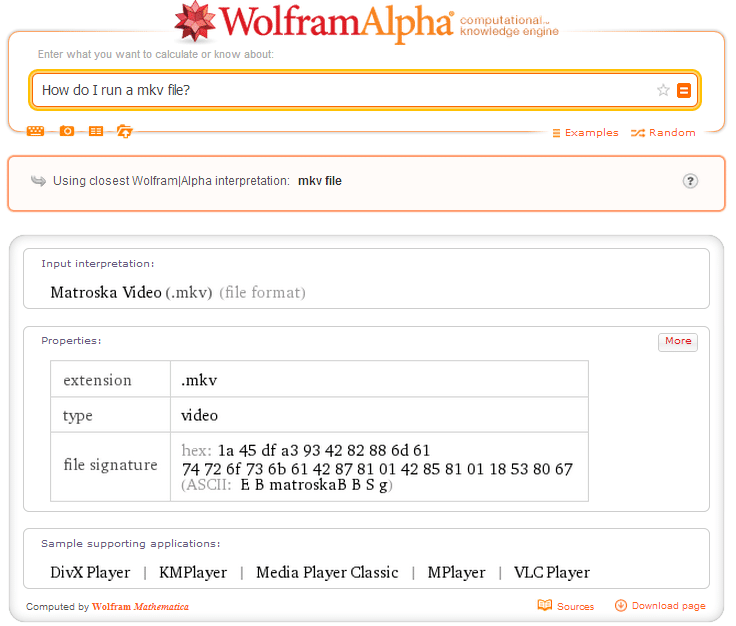Select the 'Matroska Video (.mkv)' text
The image size is (736, 626).
pos(131,292)
